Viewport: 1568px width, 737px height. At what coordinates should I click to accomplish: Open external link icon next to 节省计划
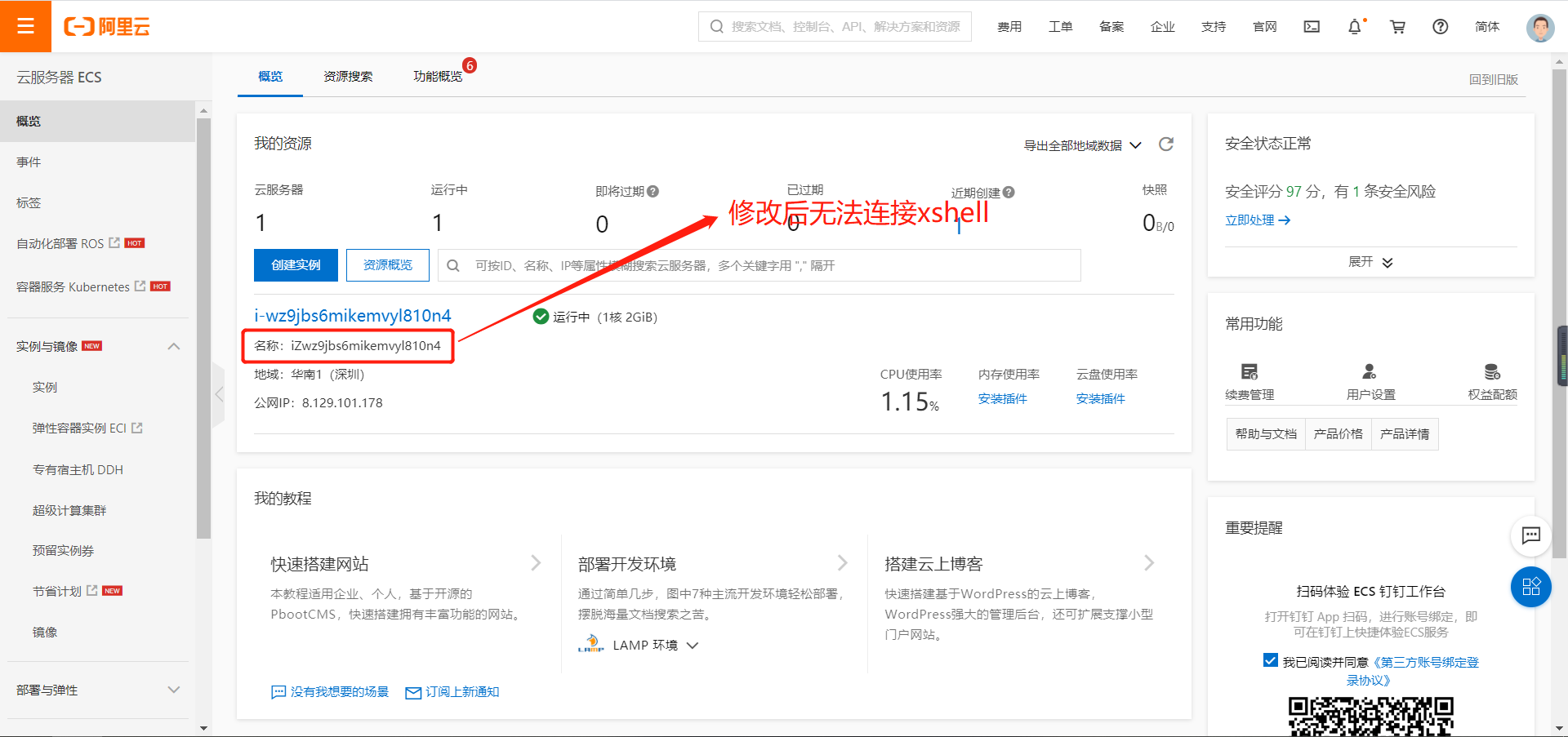[91, 590]
